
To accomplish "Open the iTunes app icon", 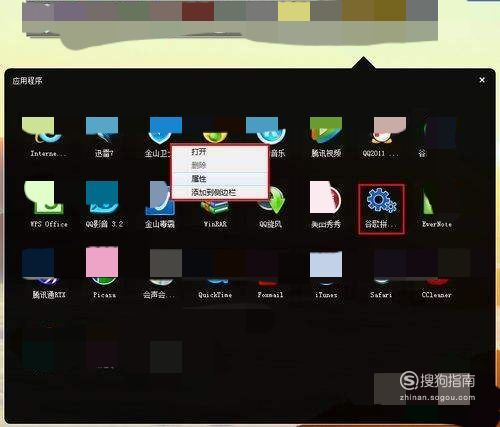I will click(326, 269).
